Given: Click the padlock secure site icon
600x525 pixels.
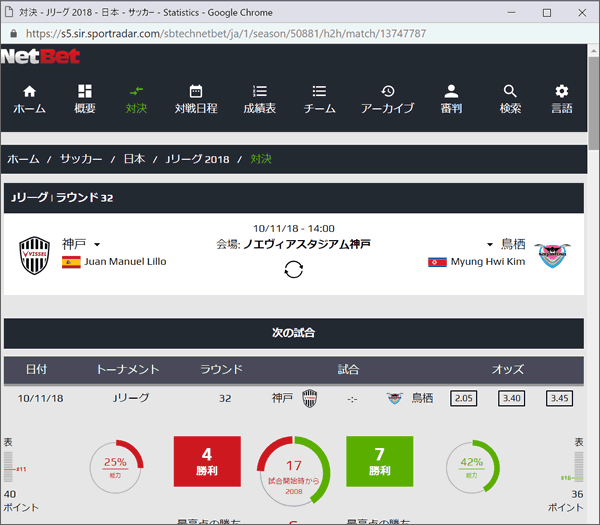Looking at the screenshot, I should pyautogui.click(x=13, y=34).
